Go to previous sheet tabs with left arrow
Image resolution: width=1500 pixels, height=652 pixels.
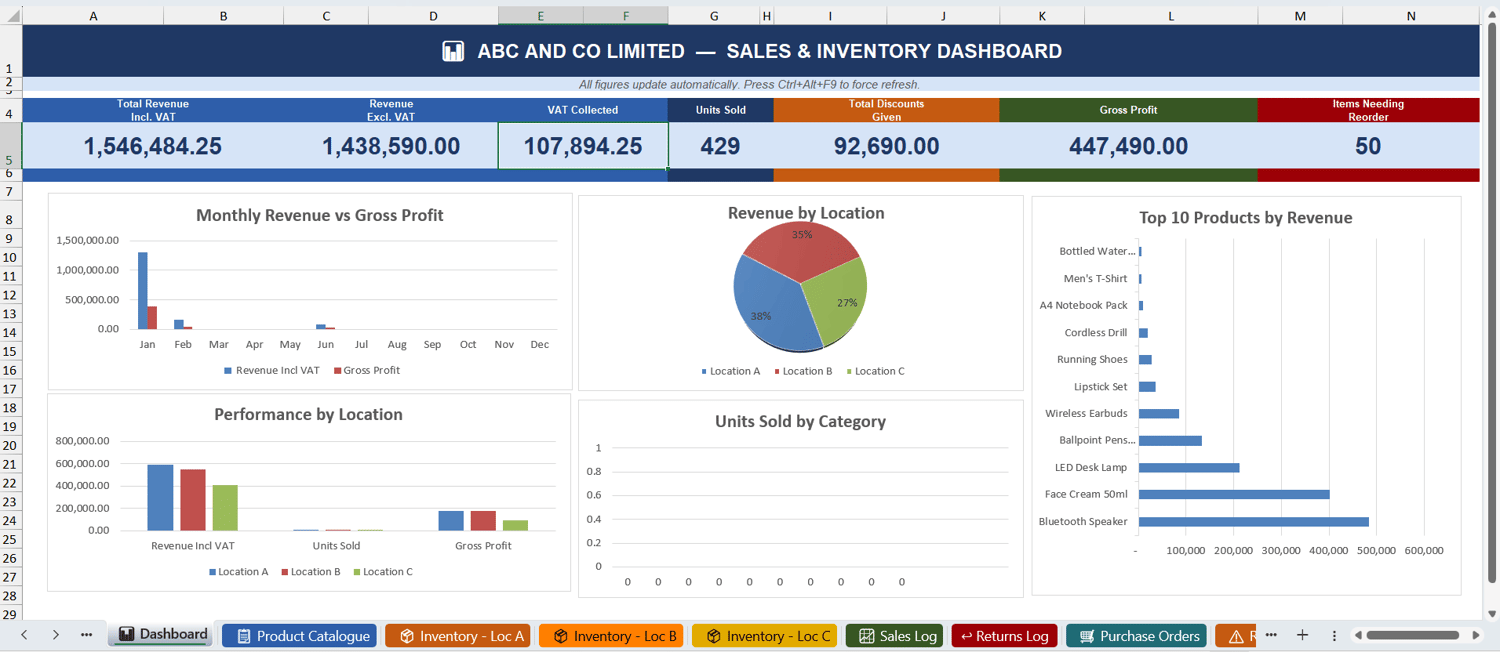24,635
